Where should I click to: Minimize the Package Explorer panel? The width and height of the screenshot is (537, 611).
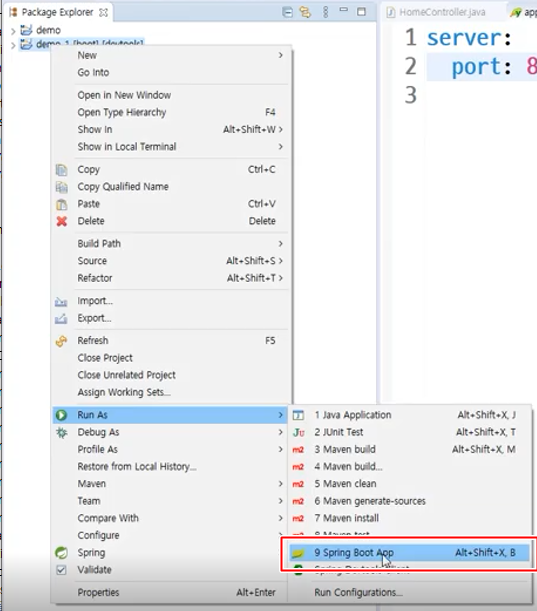[343, 10]
